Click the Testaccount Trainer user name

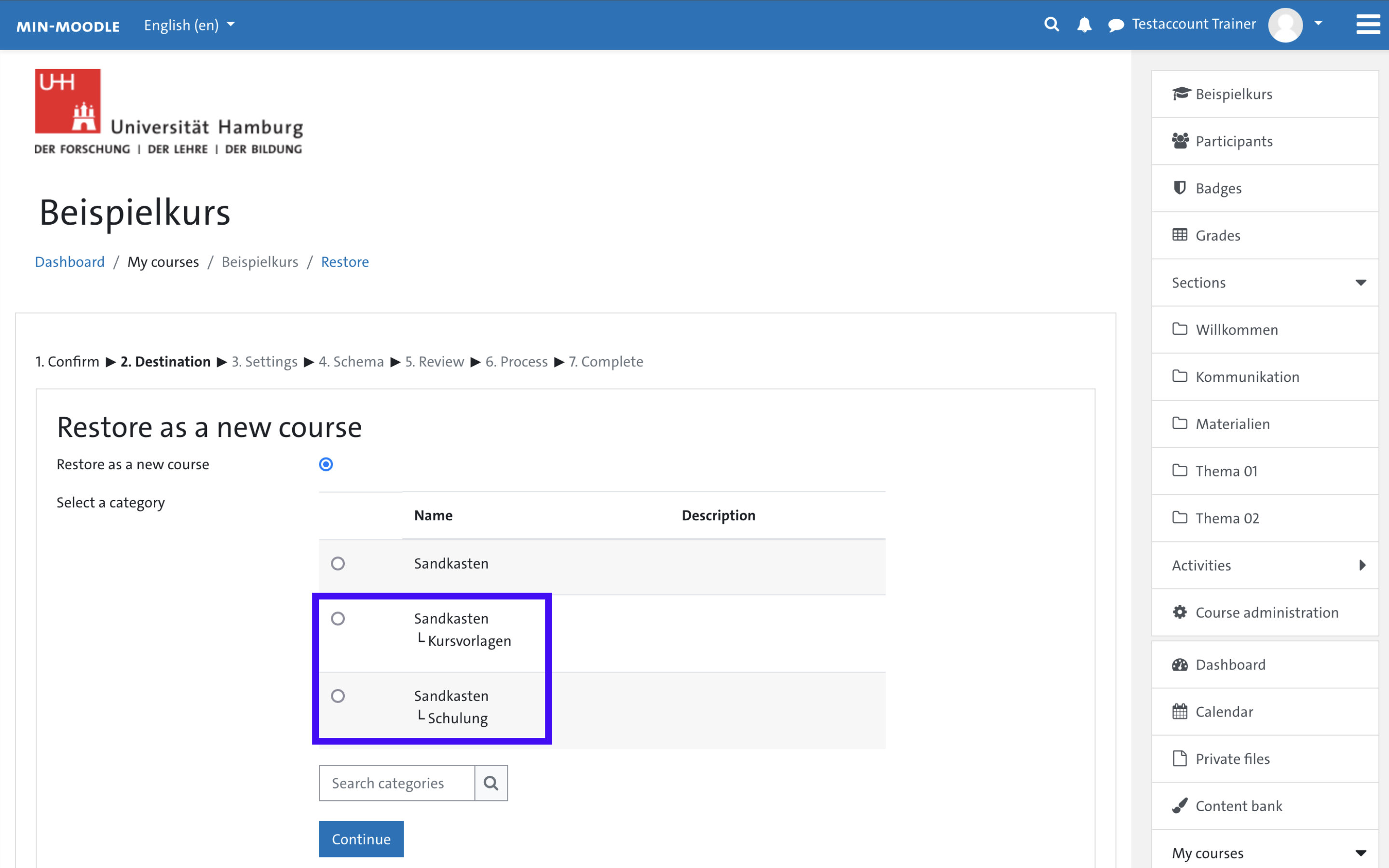[1194, 24]
